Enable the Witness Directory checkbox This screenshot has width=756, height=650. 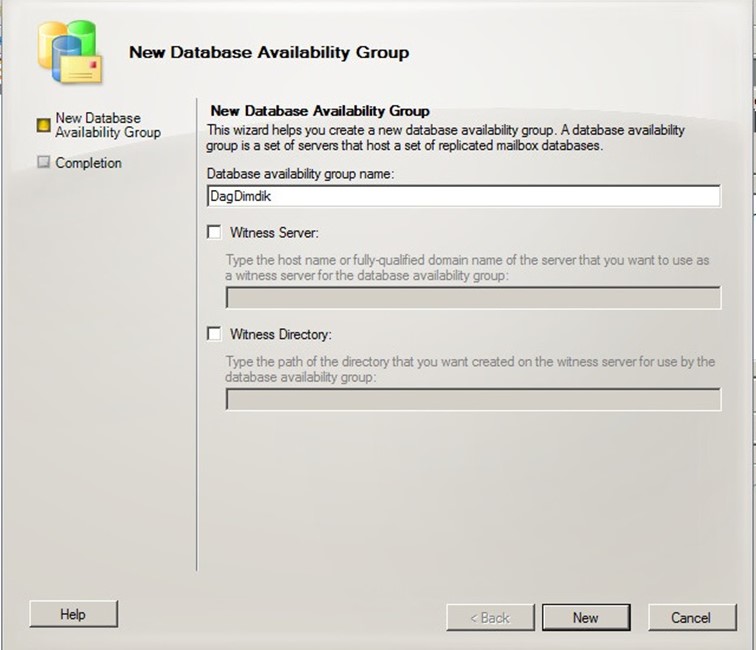click(x=214, y=334)
